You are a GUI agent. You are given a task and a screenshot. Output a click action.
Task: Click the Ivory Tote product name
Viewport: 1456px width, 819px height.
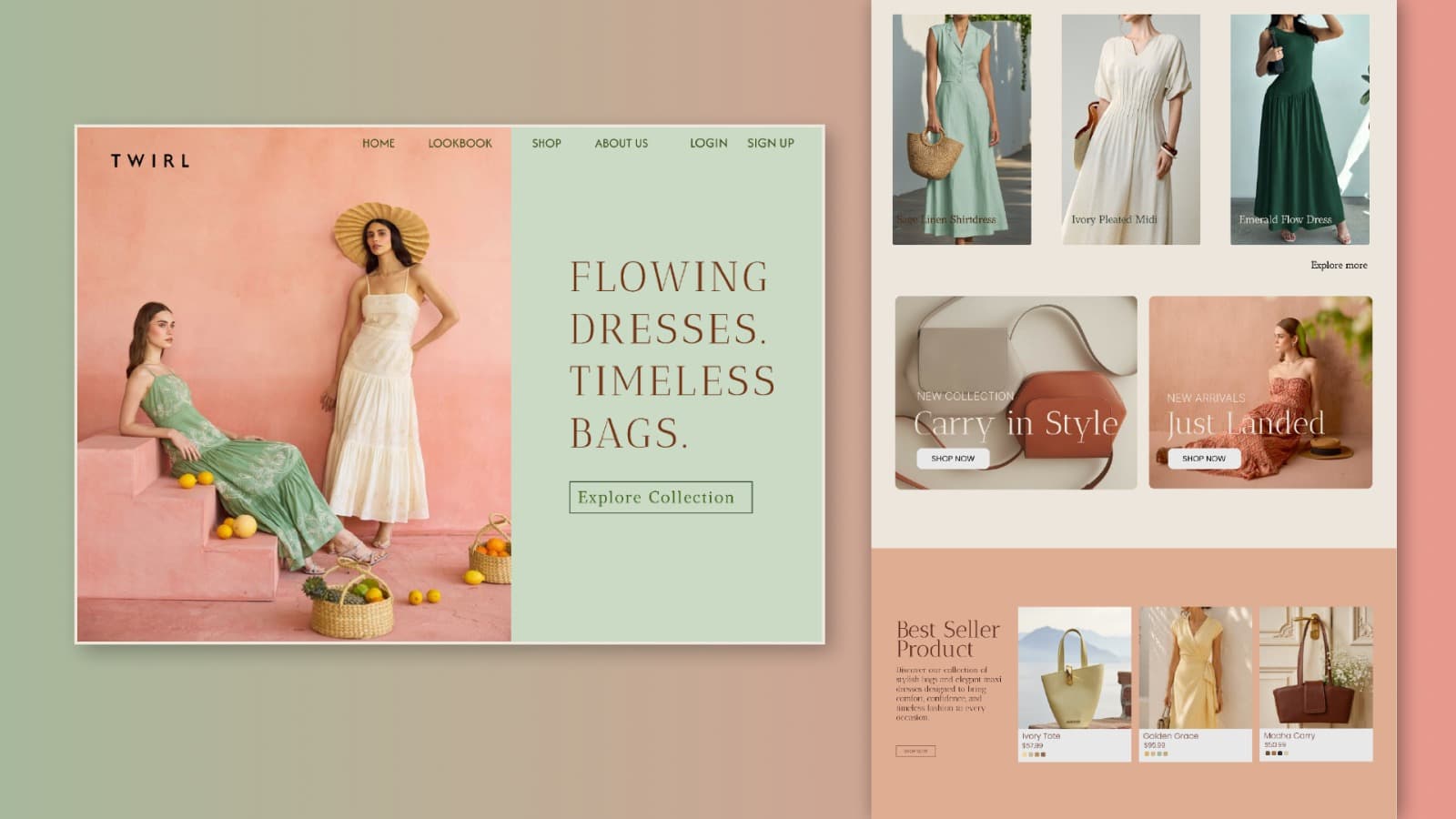(1041, 736)
